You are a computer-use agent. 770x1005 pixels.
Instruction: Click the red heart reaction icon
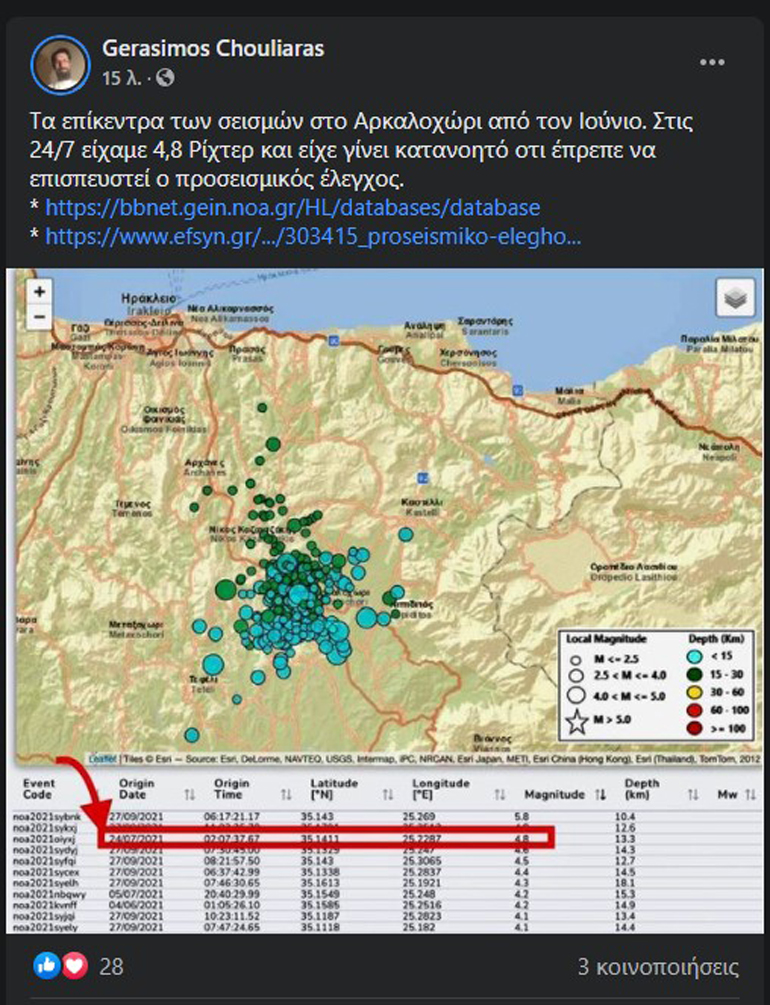click(73, 965)
